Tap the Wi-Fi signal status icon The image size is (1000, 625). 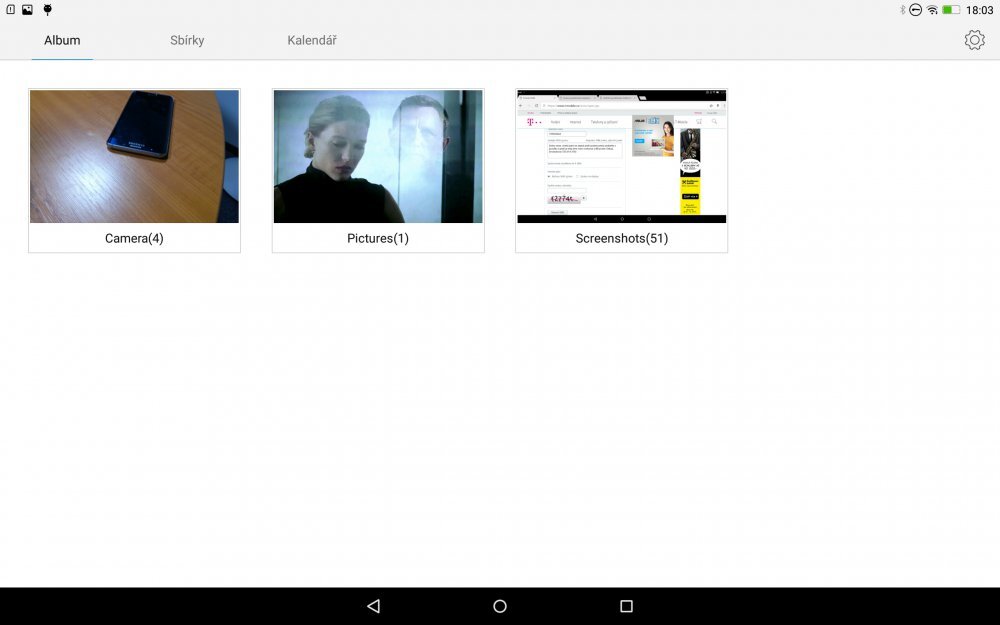(x=932, y=10)
